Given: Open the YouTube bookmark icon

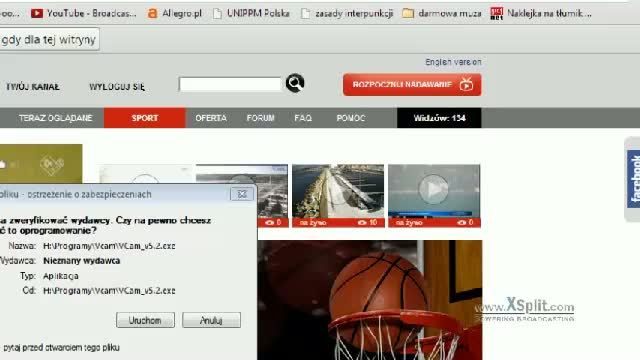Looking at the screenshot, I should point(37,13).
